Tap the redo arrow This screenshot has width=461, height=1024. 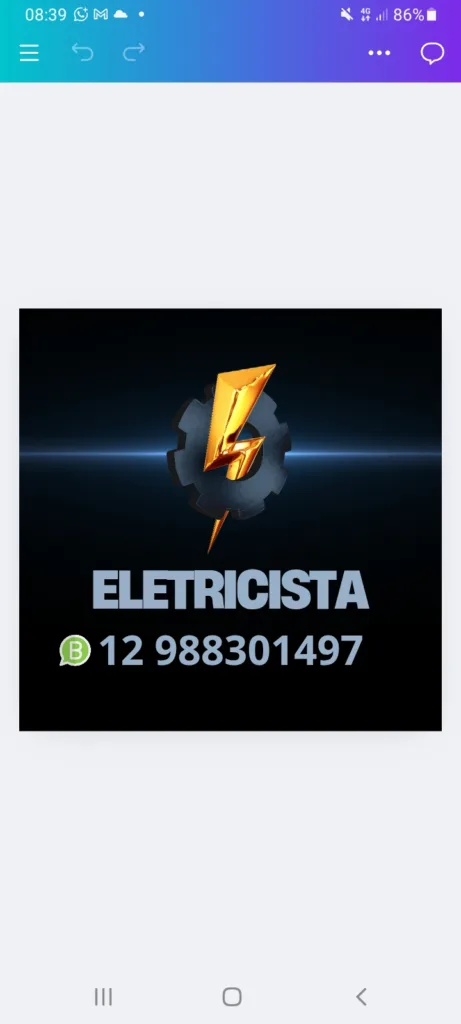(x=134, y=52)
